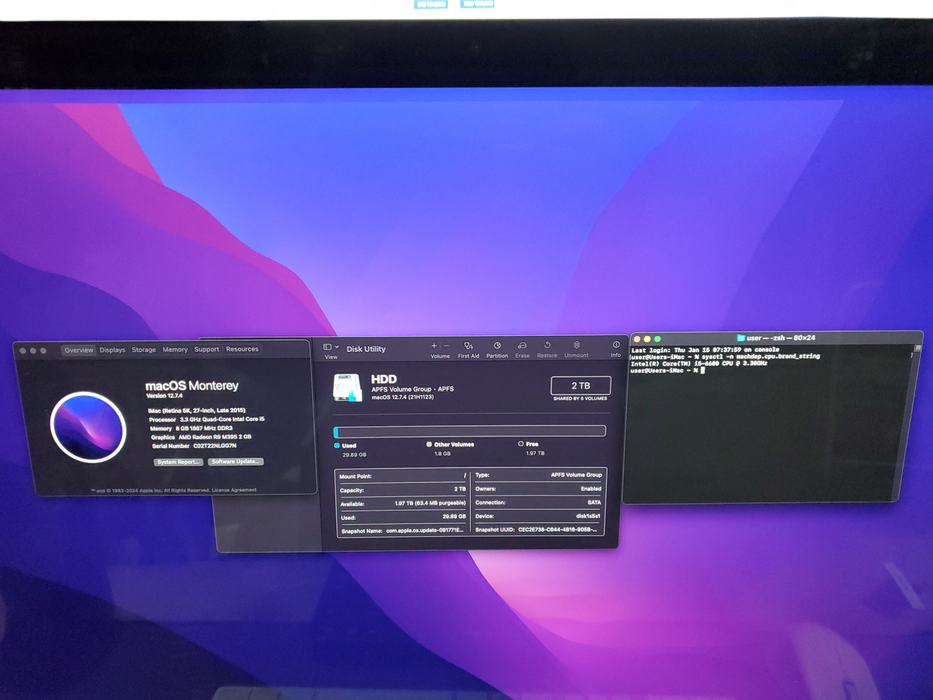Click the HDD drive icon in Disk Utility
The width and height of the screenshot is (933, 700).
tap(347, 388)
